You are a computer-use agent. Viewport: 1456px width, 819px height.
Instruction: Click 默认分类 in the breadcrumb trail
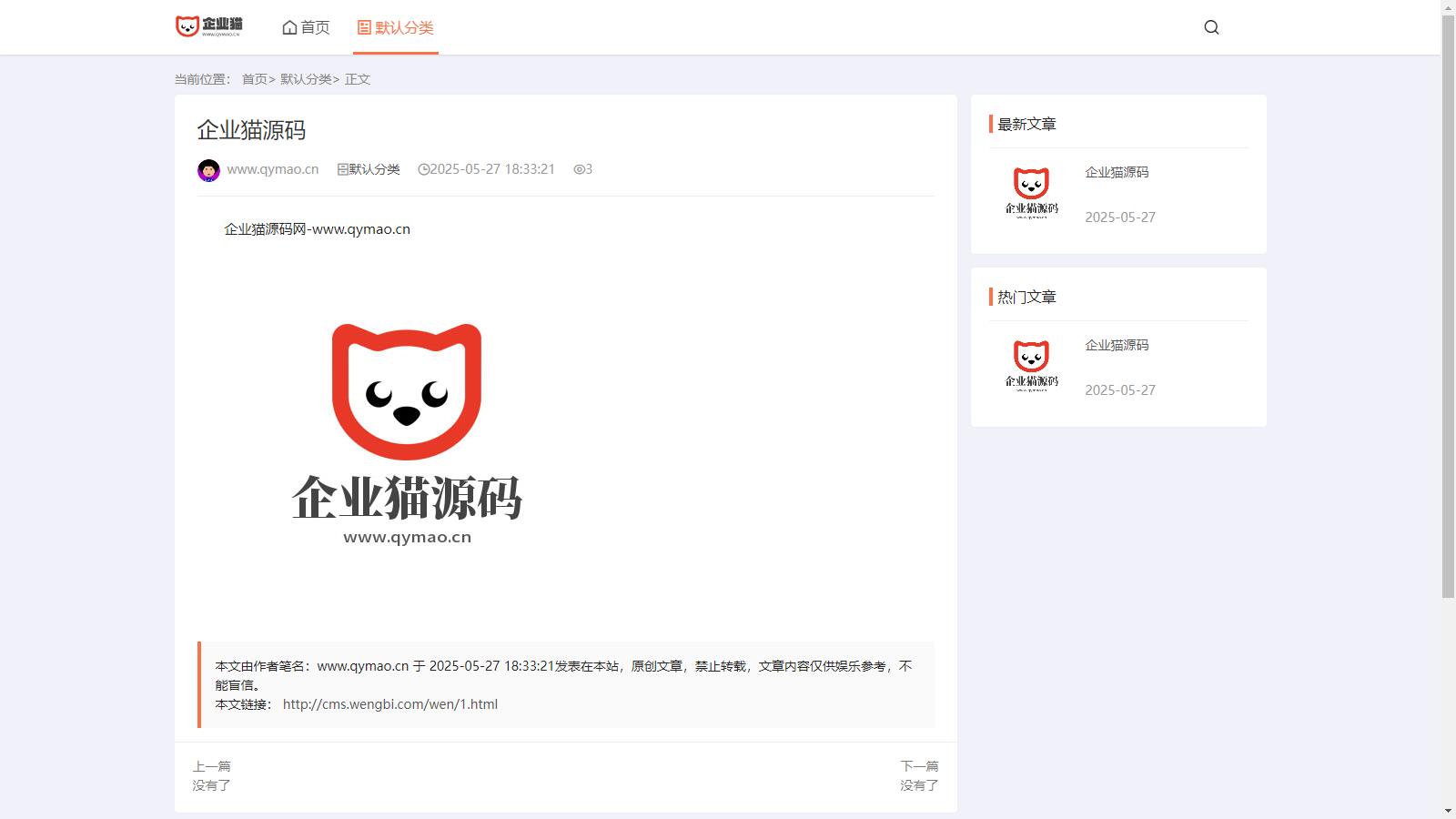(x=306, y=79)
